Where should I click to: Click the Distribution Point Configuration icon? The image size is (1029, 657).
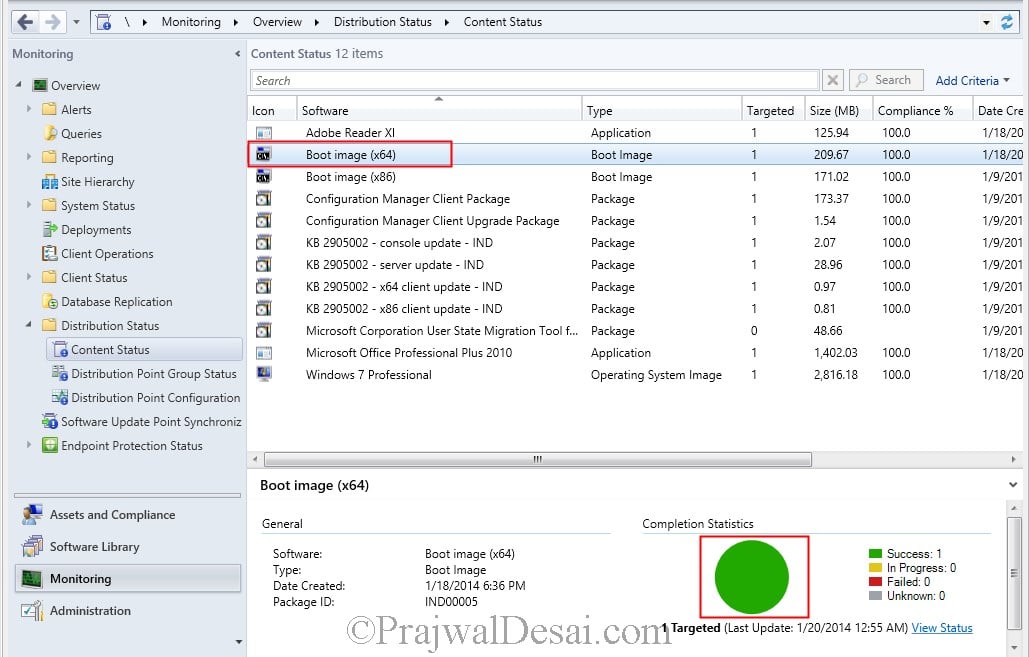click(x=60, y=398)
